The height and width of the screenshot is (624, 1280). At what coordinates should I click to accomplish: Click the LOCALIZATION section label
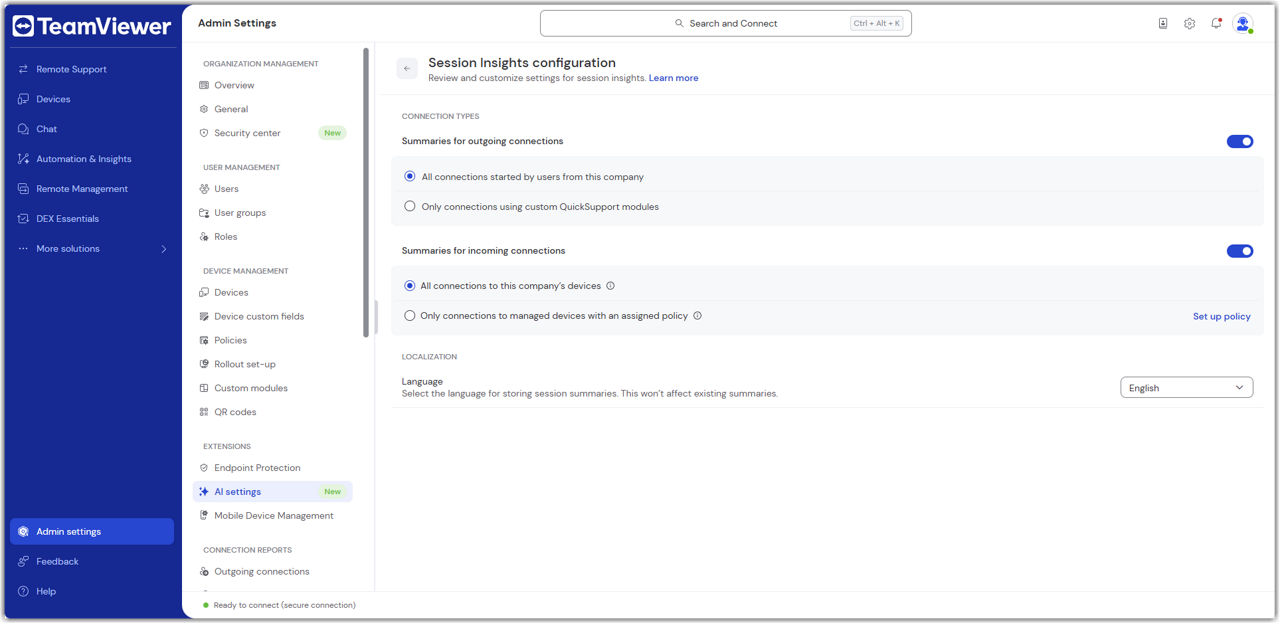429,357
